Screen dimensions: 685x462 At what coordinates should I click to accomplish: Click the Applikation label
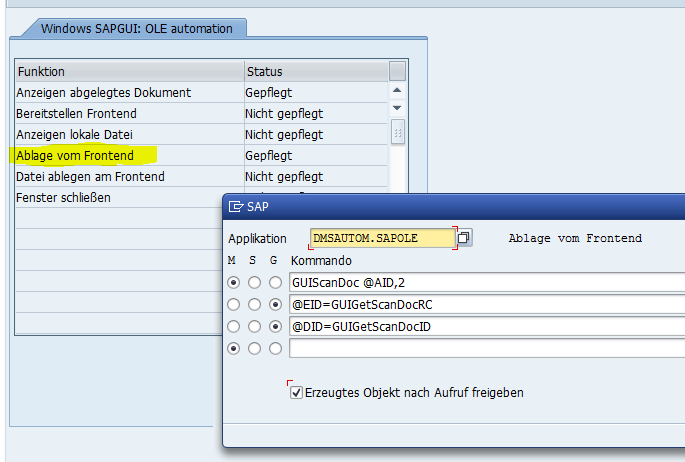(257, 238)
